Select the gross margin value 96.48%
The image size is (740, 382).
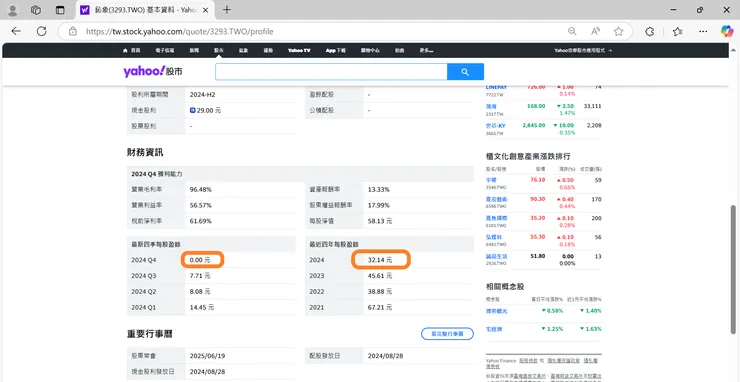pos(201,189)
